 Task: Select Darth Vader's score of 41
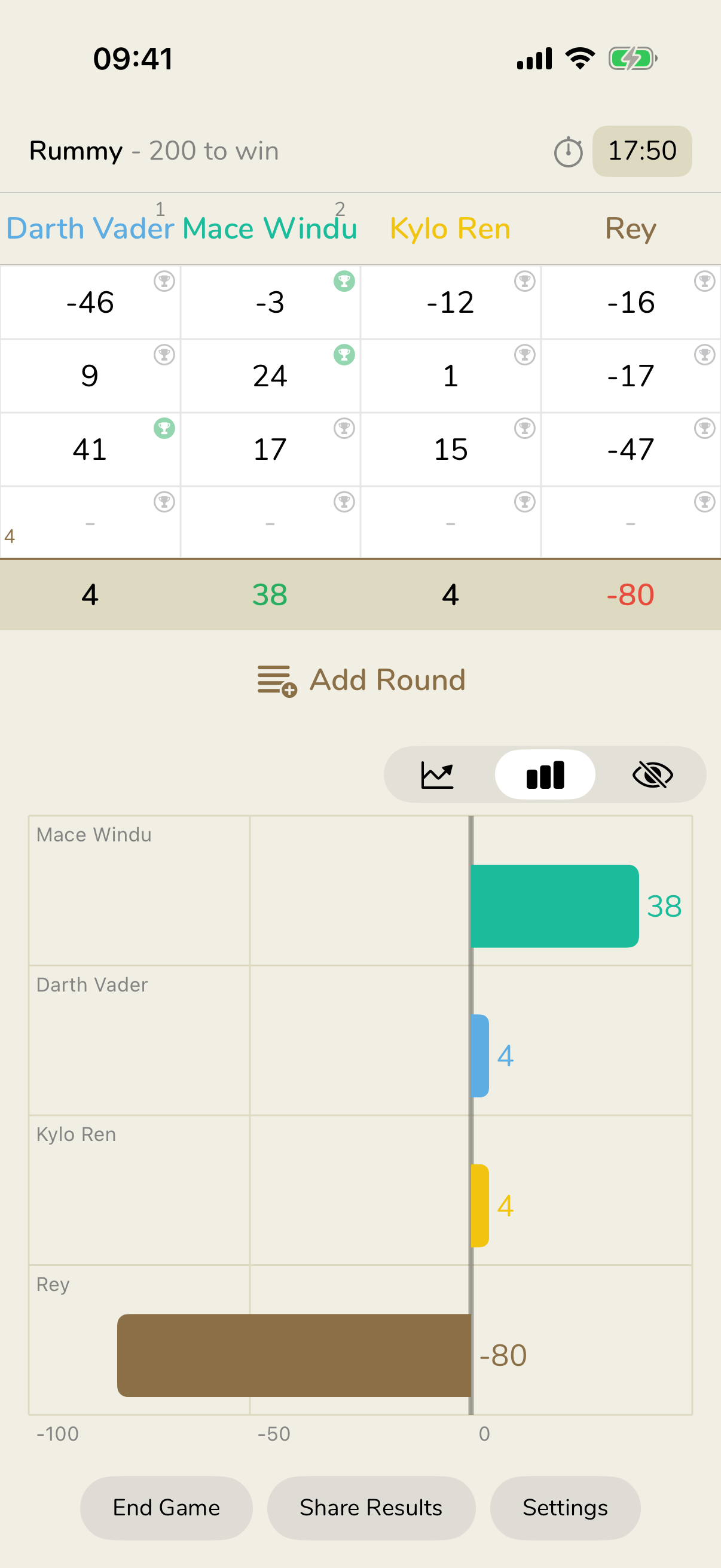point(90,449)
